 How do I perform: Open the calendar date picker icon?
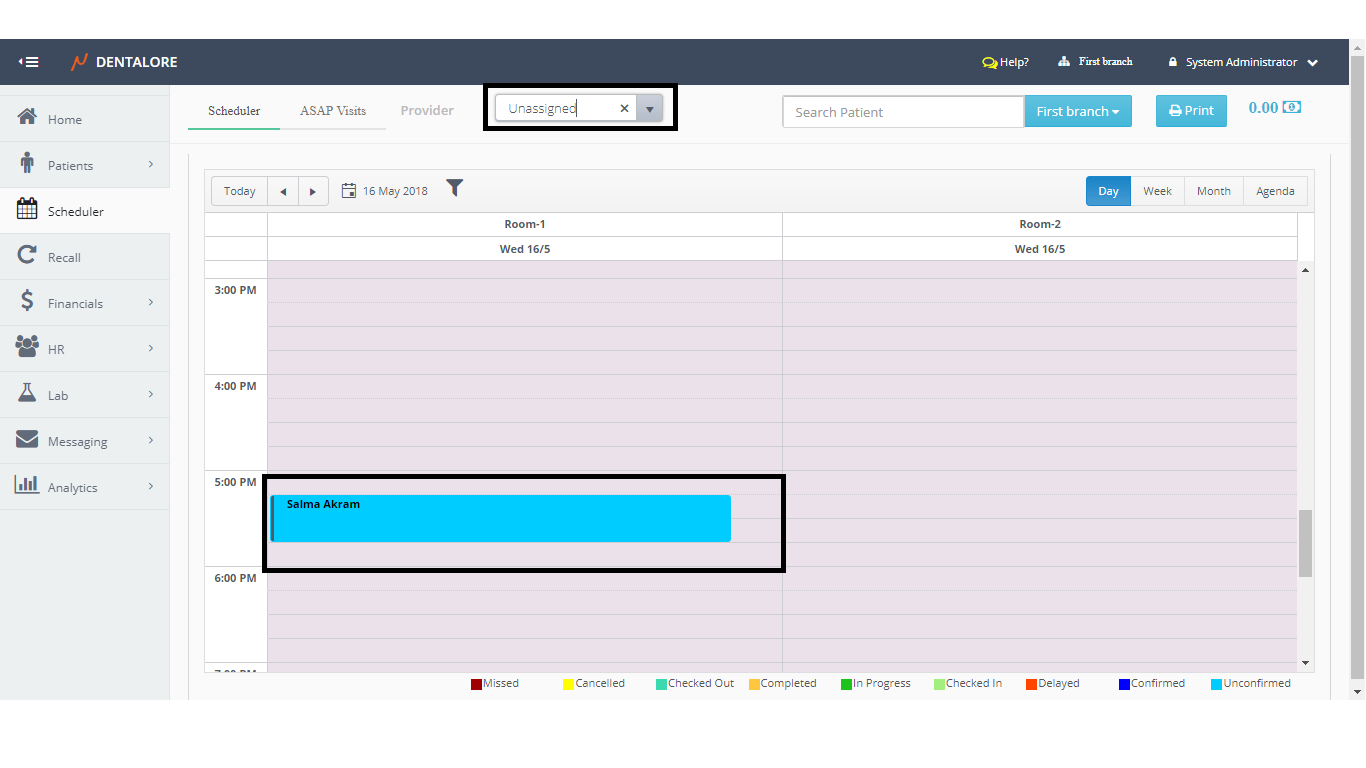[349, 191]
